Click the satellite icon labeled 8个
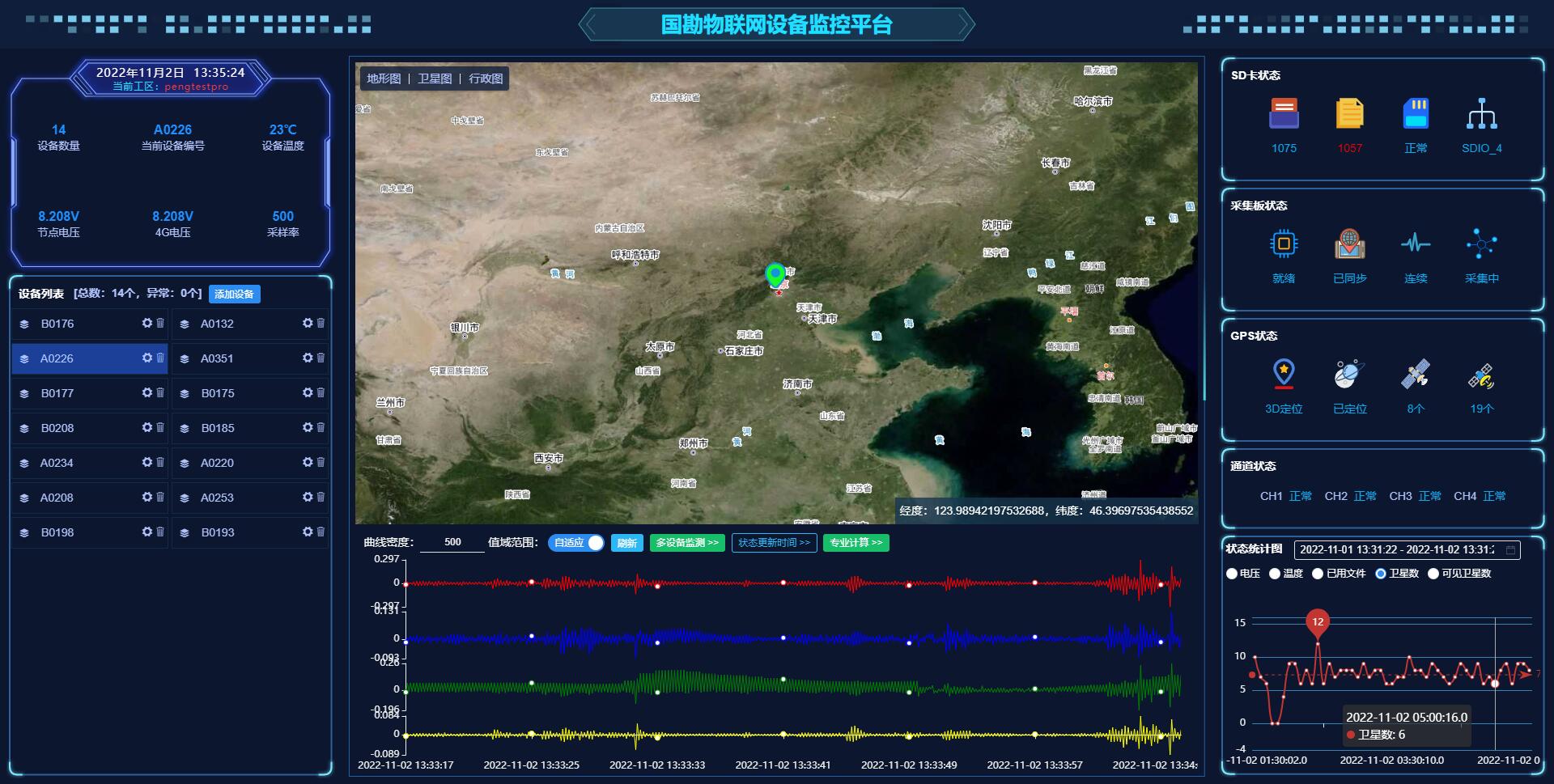Screen dimensions: 1554x784 point(1416,375)
